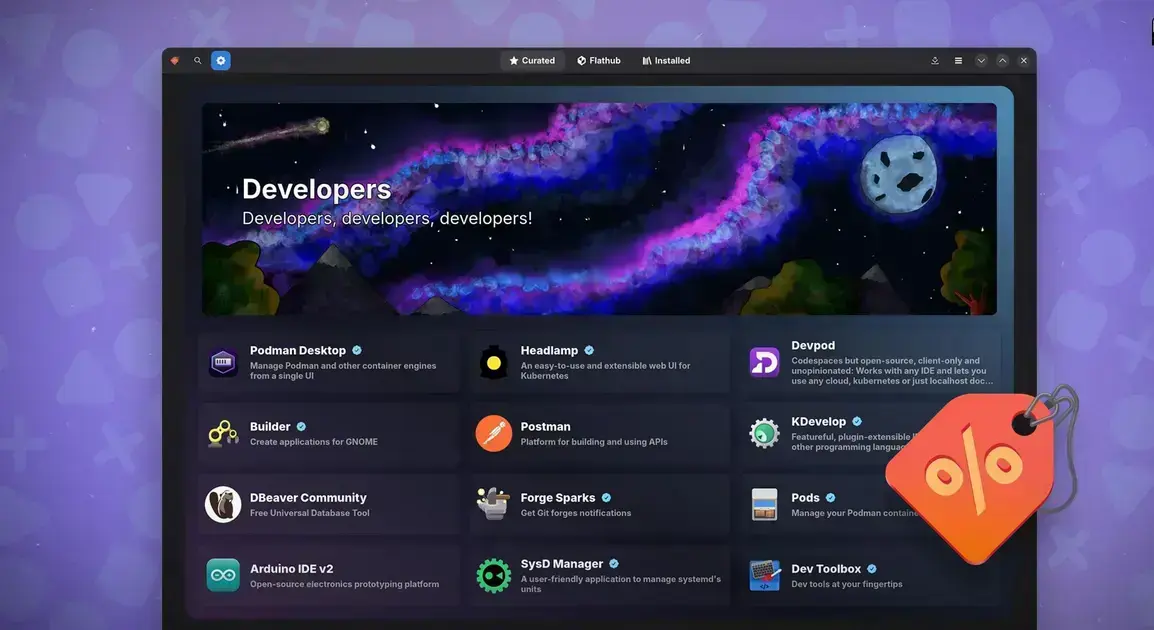The image size is (1154, 630).
Task: Click the Devpod purple app icon
Action: tap(764, 362)
